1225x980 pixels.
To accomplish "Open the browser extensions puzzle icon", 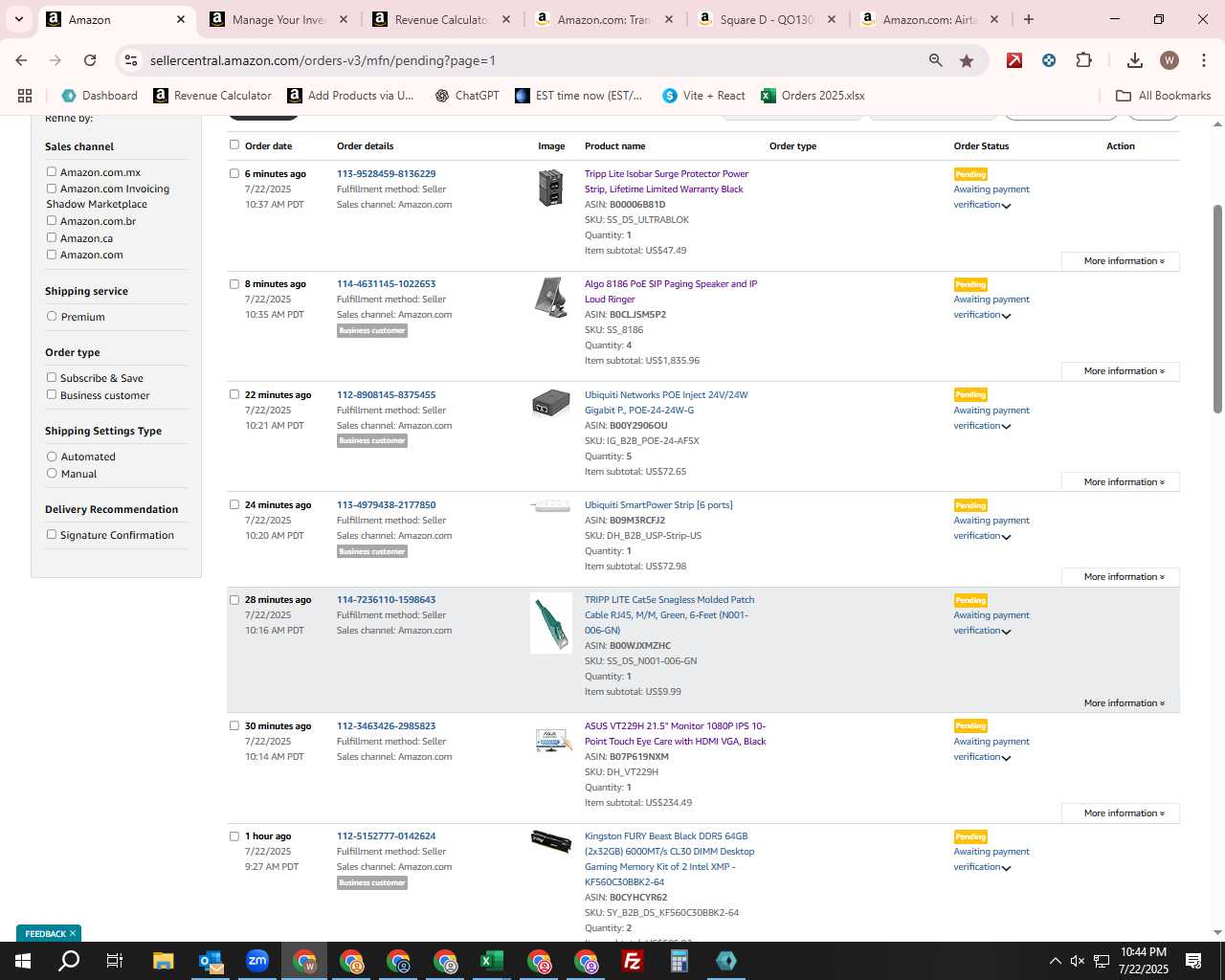I will coord(1083,60).
